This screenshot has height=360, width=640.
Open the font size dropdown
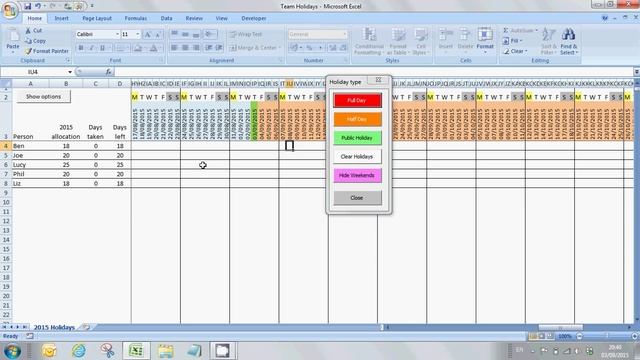pyautogui.click(x=138, y=34)
